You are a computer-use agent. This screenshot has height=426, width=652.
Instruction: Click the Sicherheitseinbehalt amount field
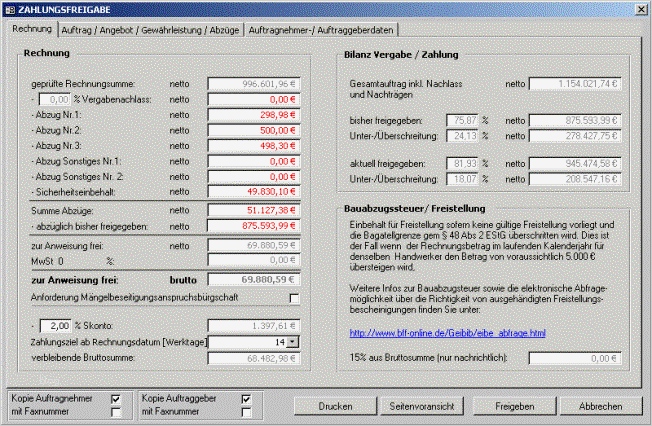point(254,191)
